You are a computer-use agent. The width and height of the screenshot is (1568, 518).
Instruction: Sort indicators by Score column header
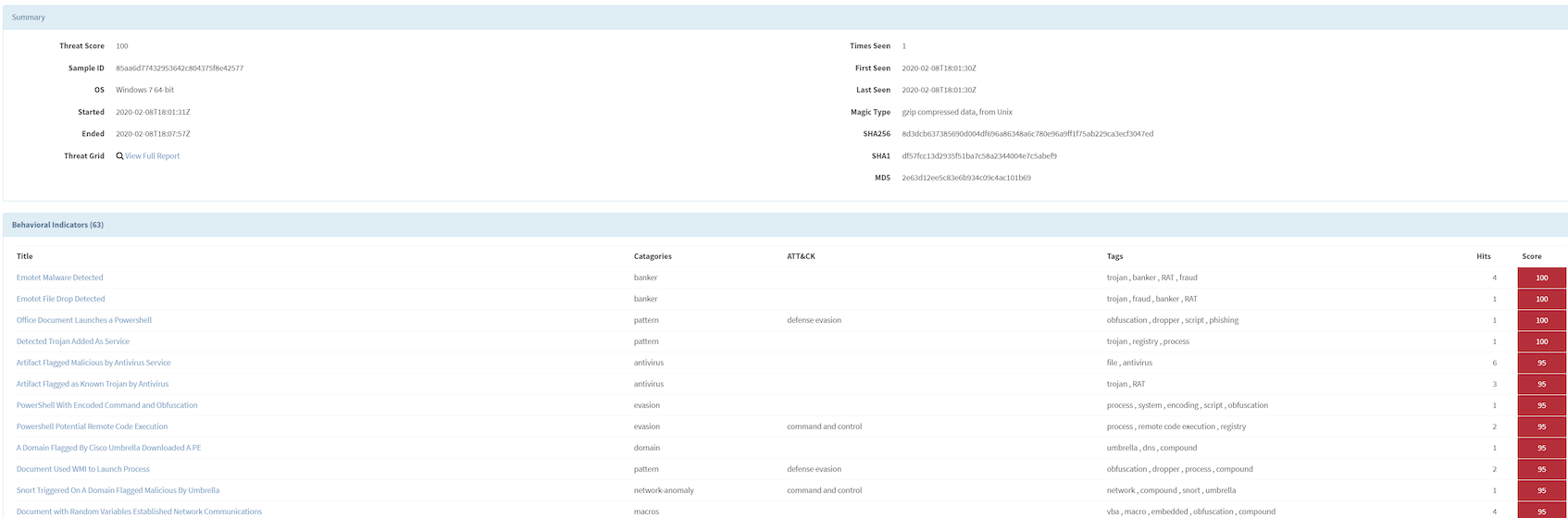point(1532,256)
